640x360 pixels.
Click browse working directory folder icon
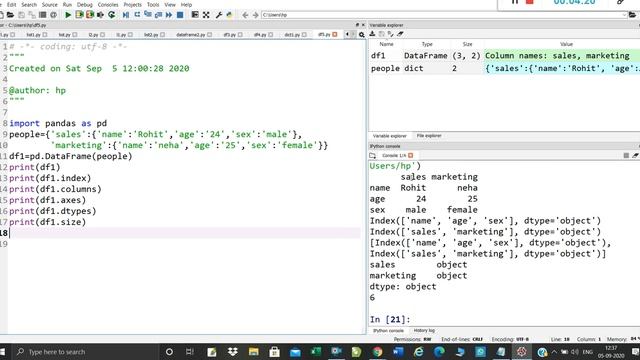coord(632,15)
